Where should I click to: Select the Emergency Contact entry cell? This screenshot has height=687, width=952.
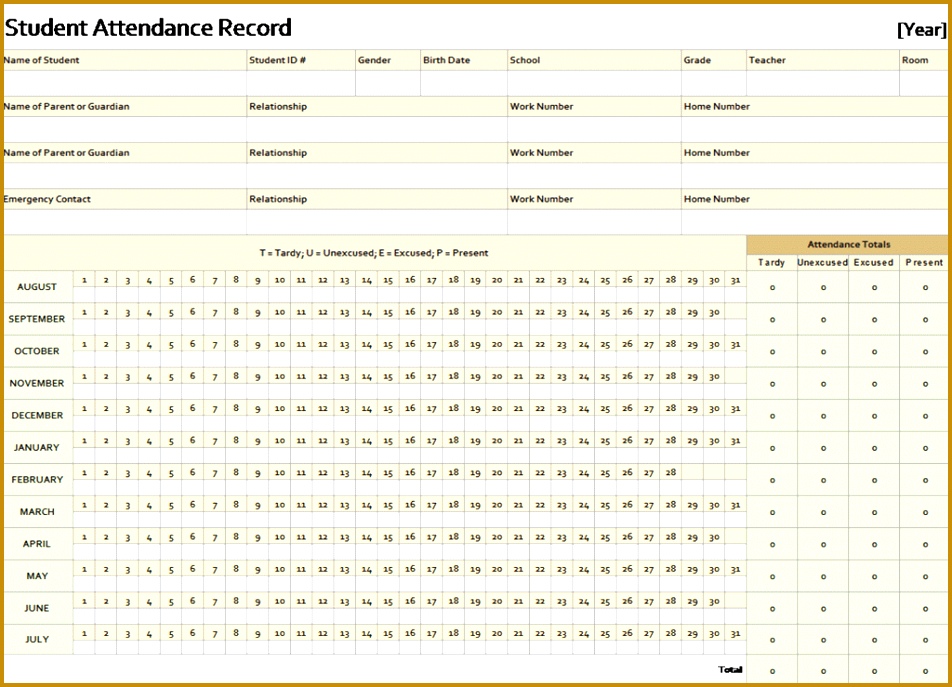point(120,221)
